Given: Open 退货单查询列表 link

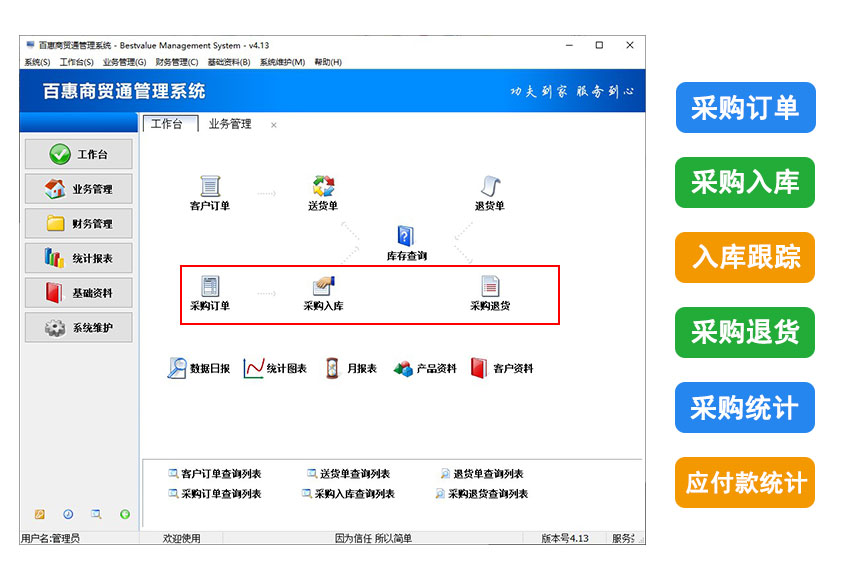Looking at the screenshot, I should click(x=482, y=474).
